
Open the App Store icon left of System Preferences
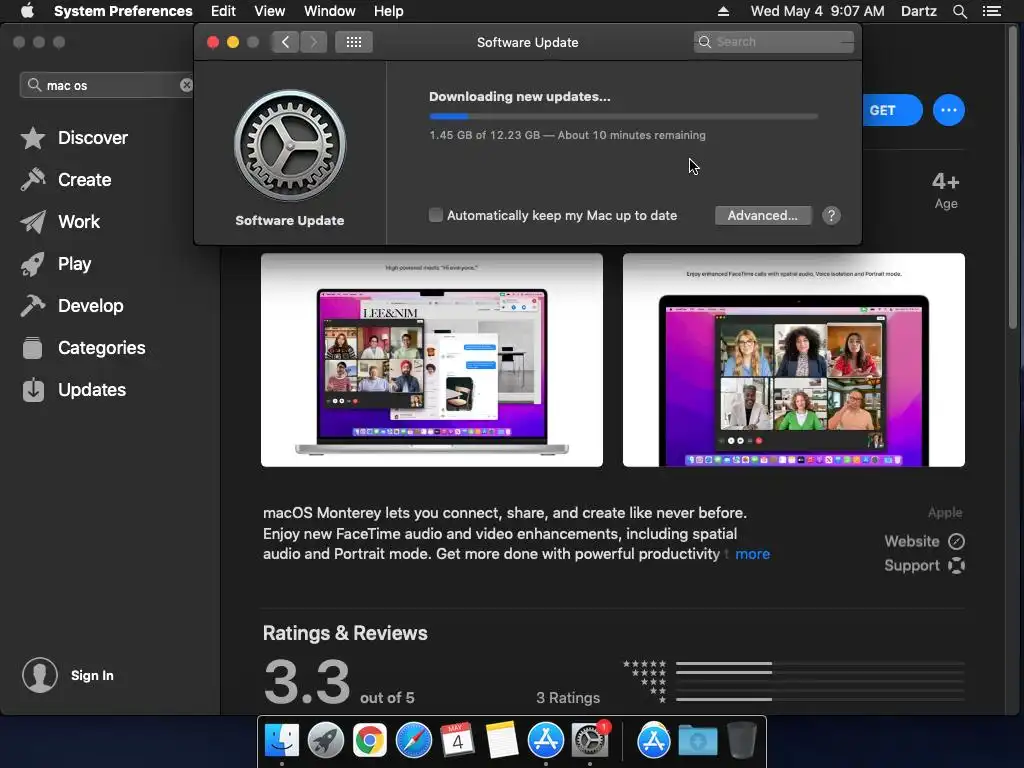coord(546,741)
